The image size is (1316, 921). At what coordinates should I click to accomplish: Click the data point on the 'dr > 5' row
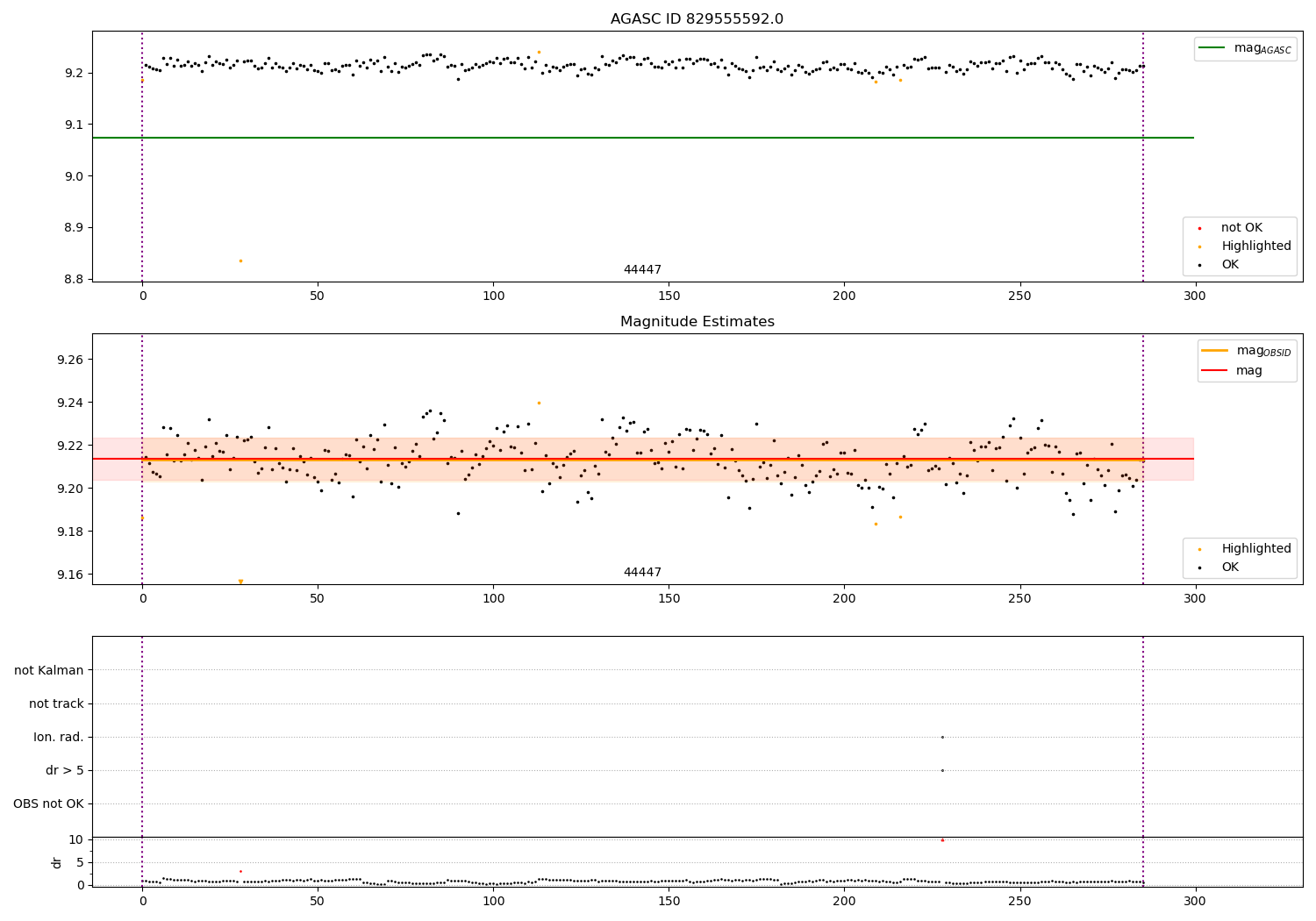[x=942, y=770]
